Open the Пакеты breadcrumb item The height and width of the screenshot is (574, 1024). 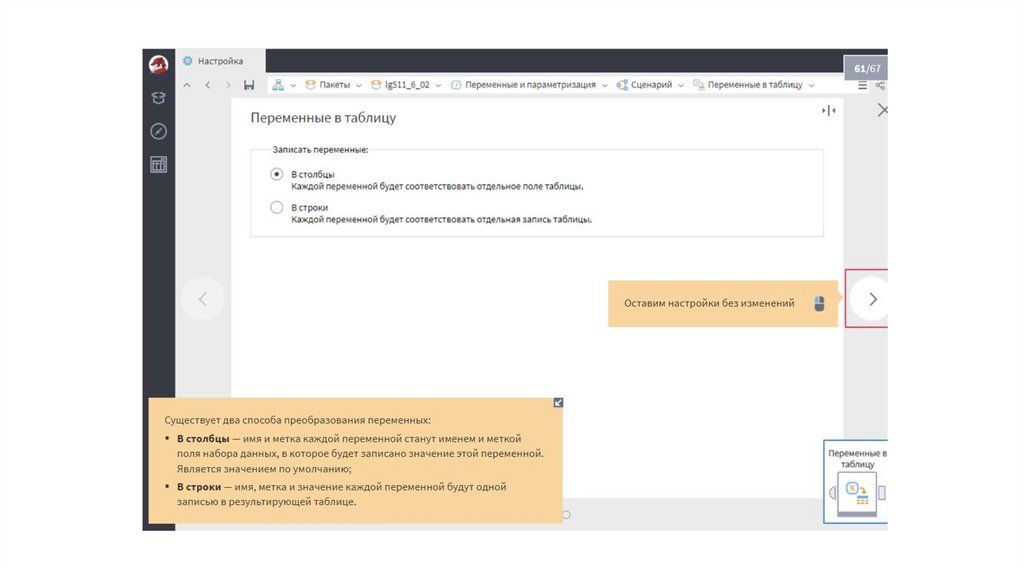click(x=328, y=85)
